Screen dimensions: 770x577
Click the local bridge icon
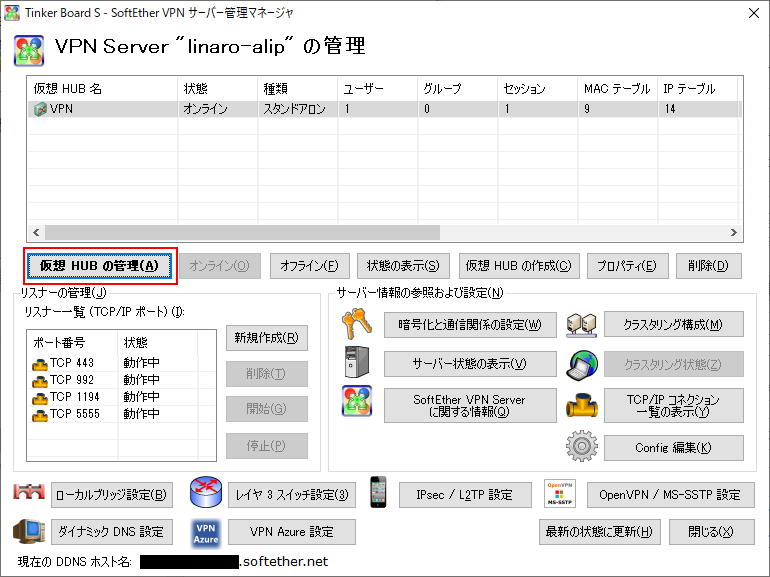coord(29,492)
